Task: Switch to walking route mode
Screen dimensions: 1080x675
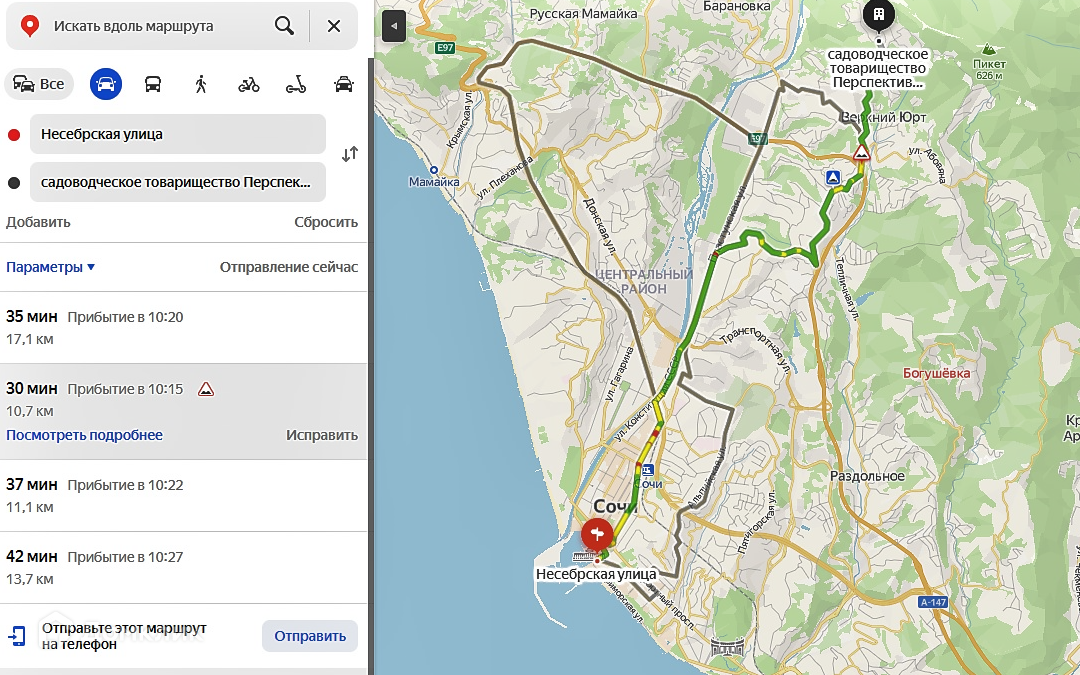Action: pos(200,84)
